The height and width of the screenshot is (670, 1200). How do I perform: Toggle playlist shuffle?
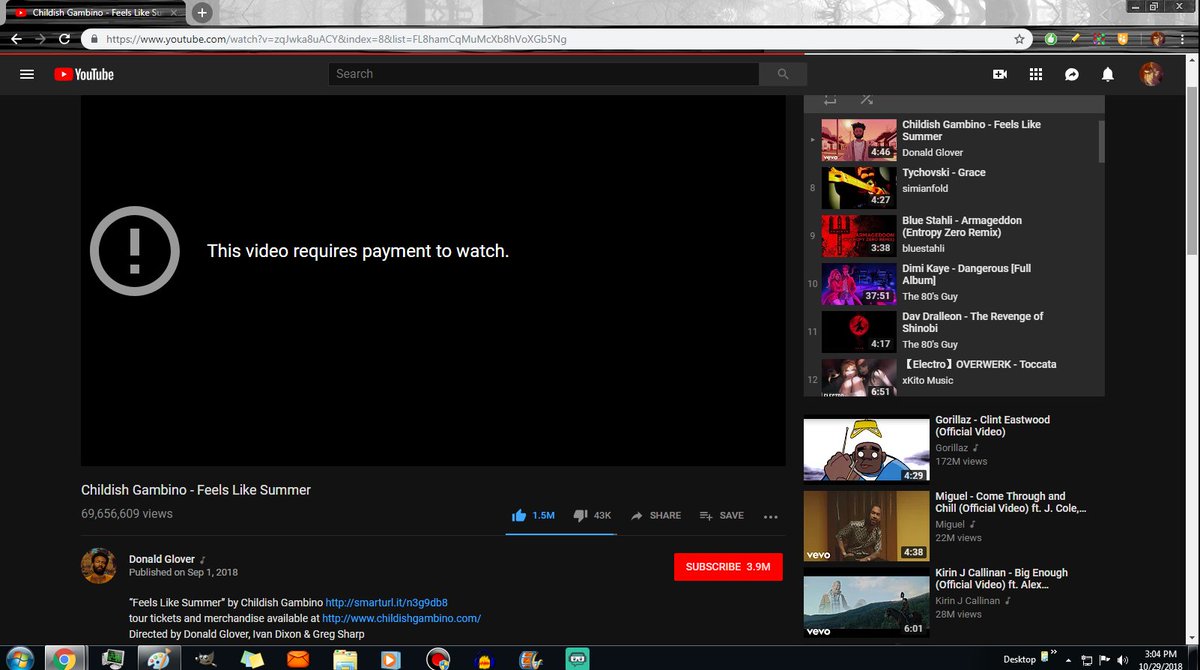click(866, 99)
